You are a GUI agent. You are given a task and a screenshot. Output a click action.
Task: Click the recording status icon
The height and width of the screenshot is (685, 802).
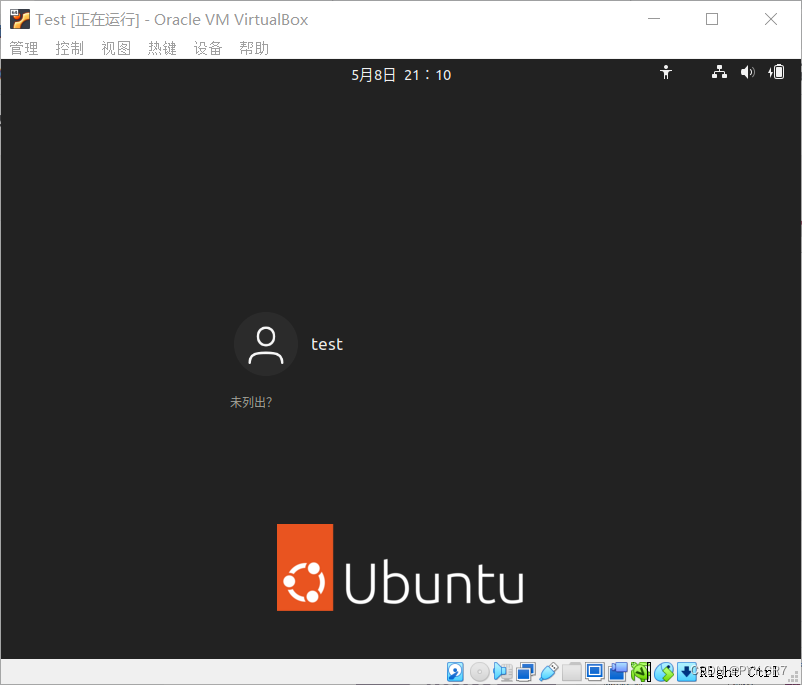[x=618, y=672]
